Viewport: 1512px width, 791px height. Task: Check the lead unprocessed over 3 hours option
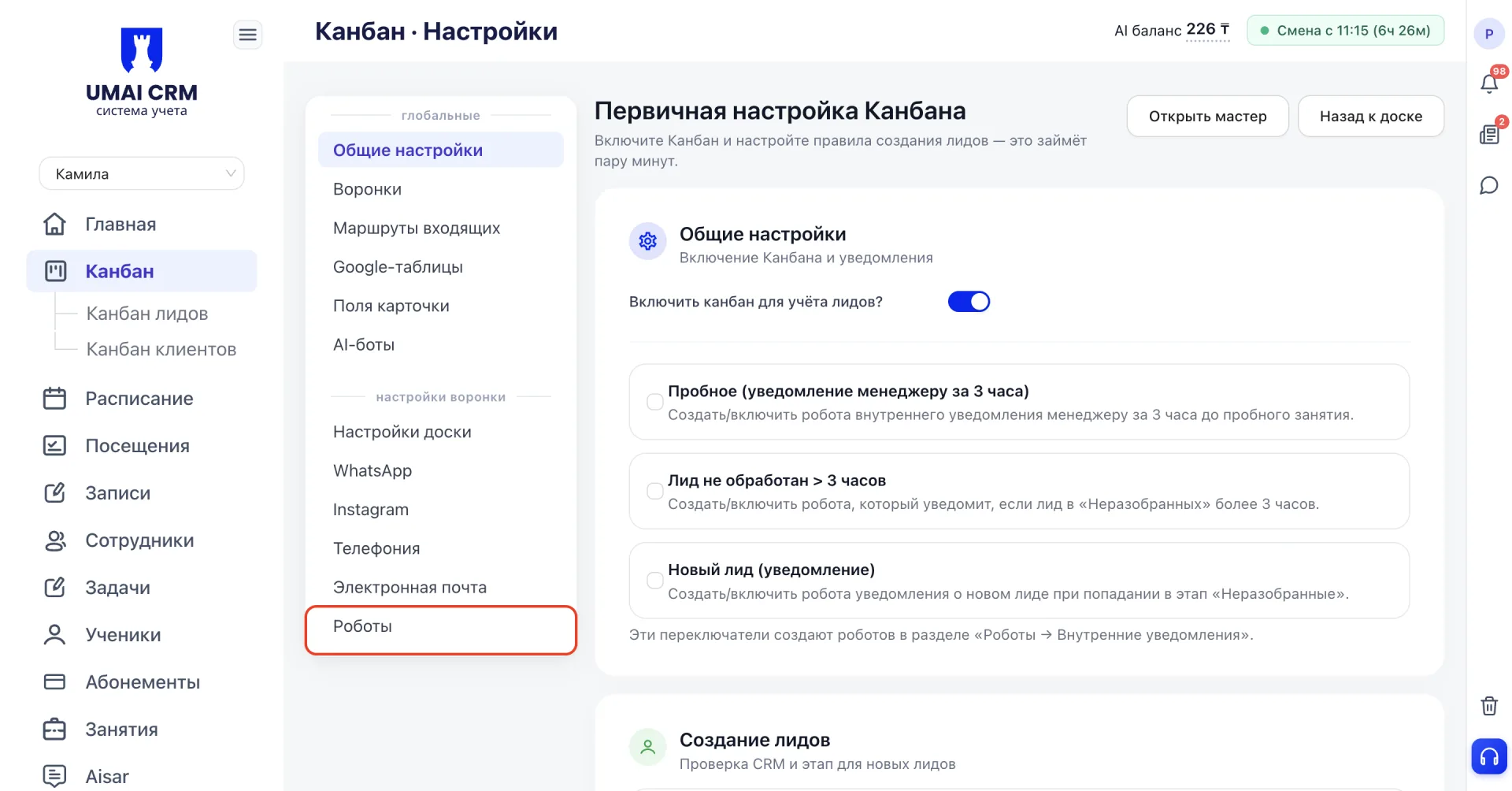tap(654, 491)
